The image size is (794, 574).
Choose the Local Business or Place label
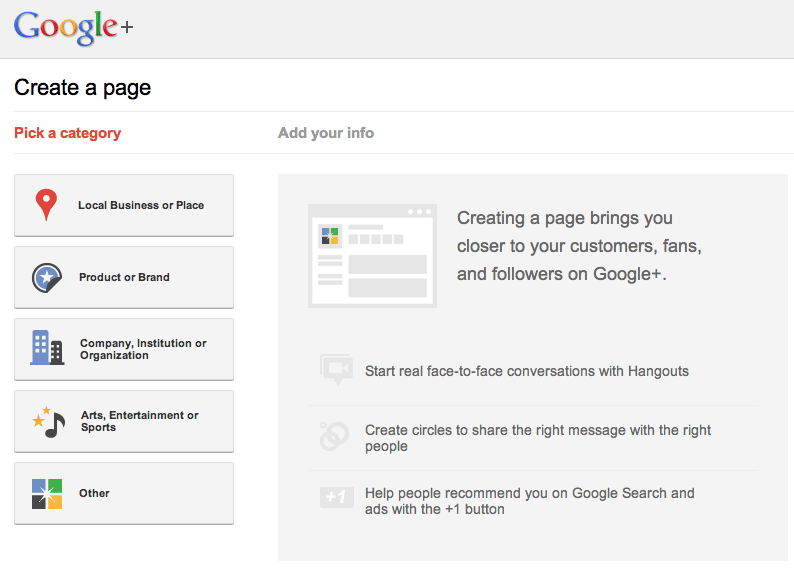coord(141,205)
